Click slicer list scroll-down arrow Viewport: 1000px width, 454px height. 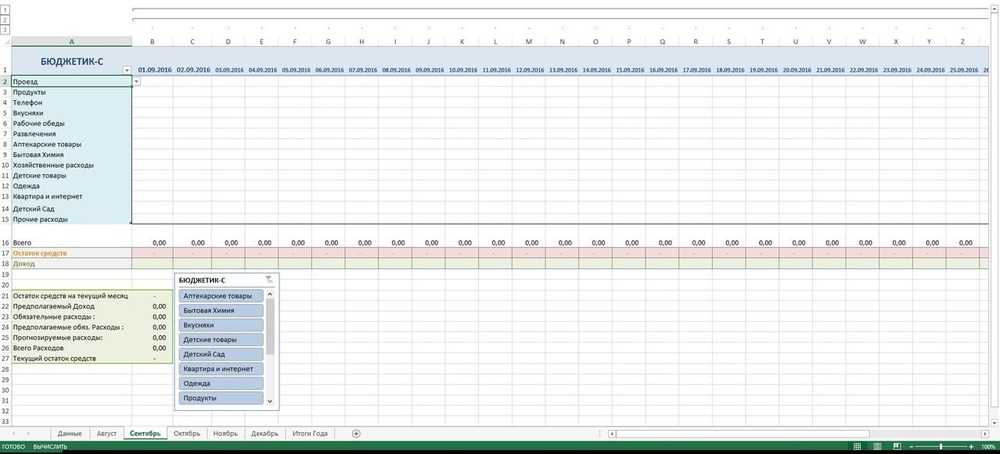tap(268, 400)
